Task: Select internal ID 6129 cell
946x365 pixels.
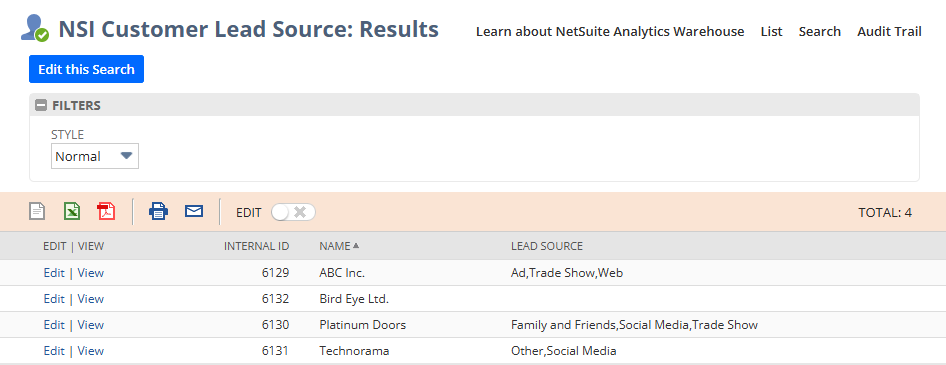Action: (x=275, y=273)
